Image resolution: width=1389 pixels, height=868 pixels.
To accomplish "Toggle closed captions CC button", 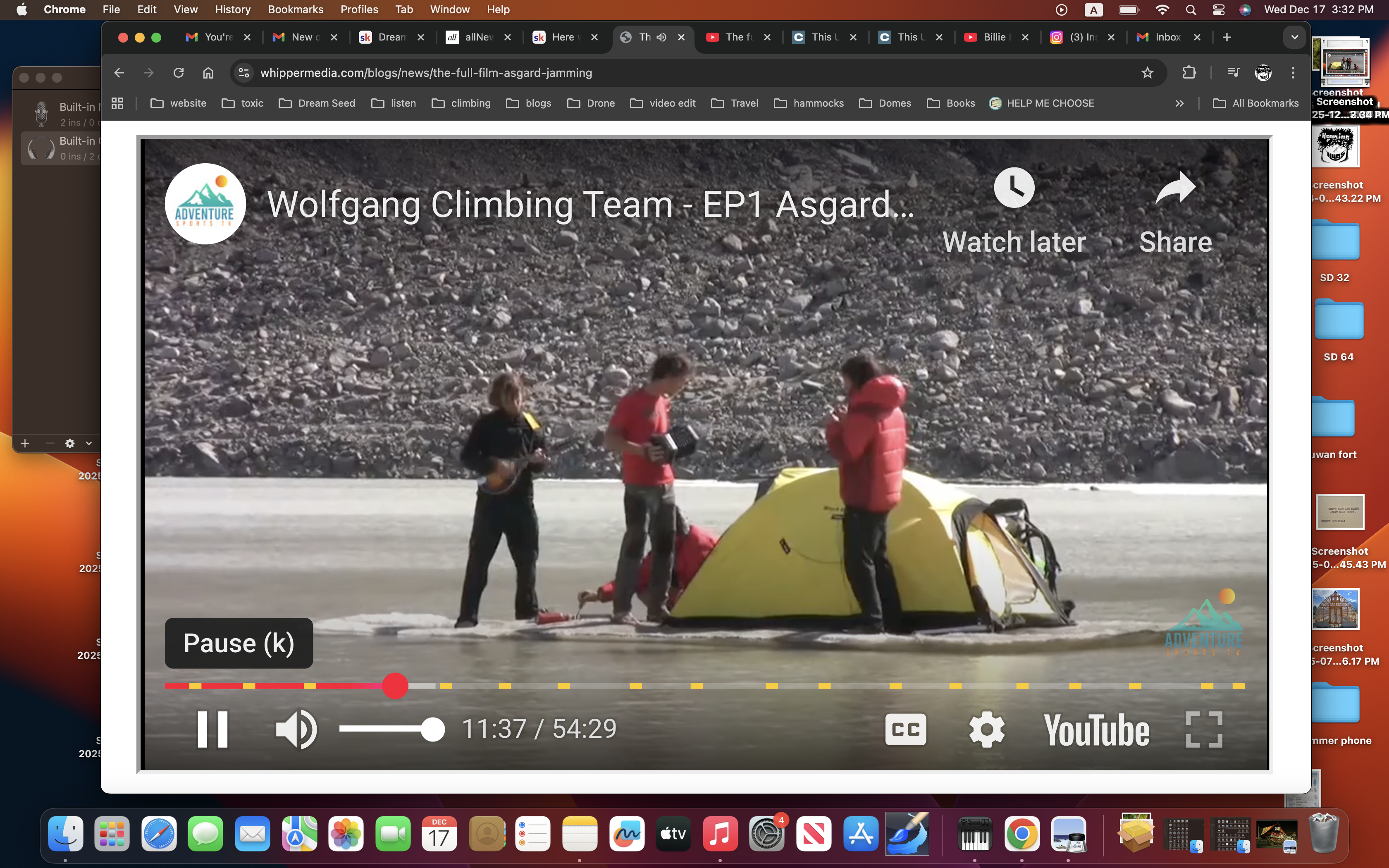I will click(x=905, y=729).
